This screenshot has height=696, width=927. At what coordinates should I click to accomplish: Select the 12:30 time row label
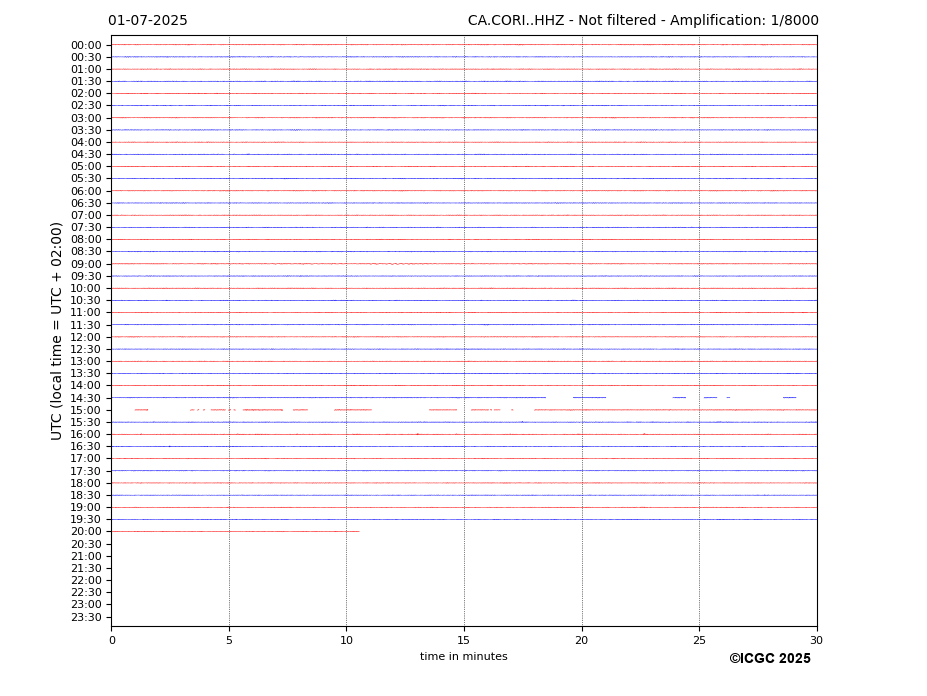tap(86, 349)
